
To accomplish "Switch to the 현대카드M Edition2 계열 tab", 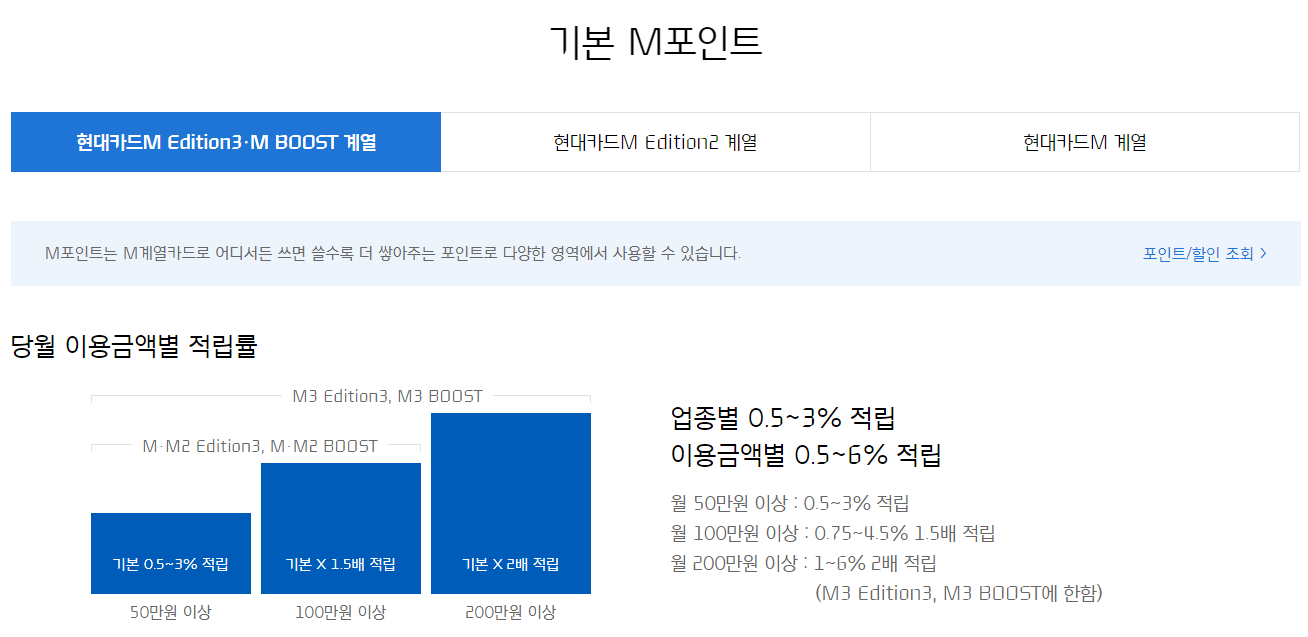I will pos(655,142).
